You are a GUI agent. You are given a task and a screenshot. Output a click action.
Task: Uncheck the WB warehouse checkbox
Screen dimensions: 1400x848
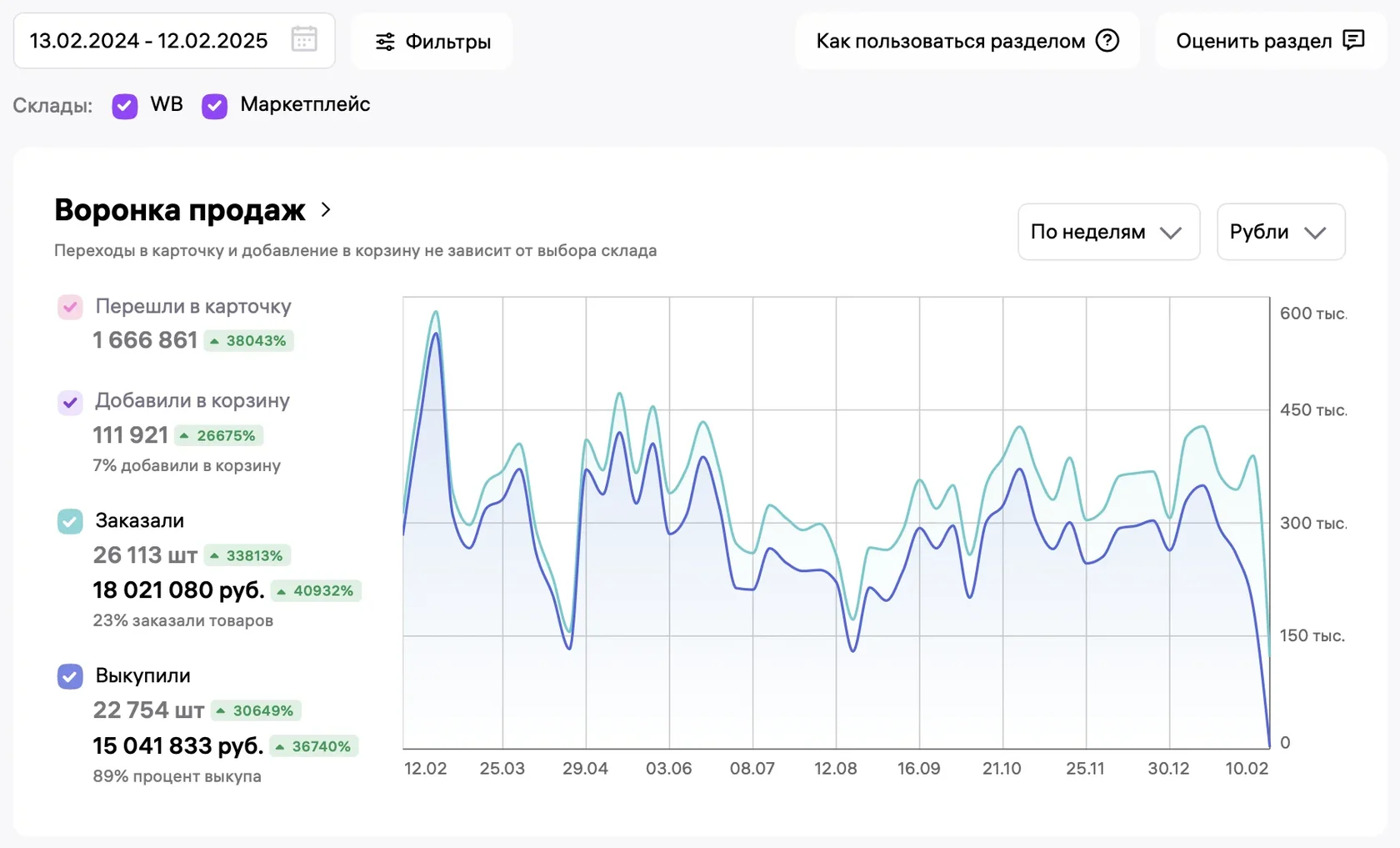point(125,106)
